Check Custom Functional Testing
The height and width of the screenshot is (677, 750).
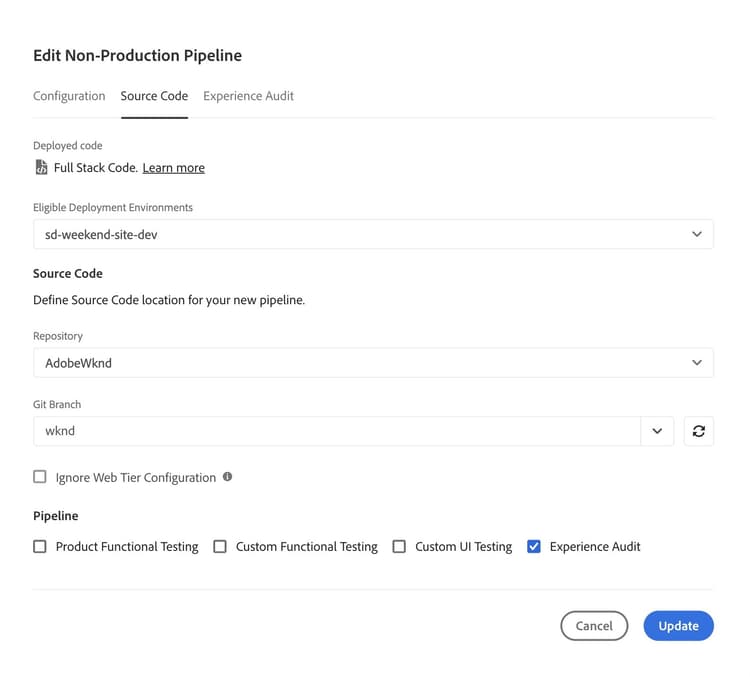220,547
